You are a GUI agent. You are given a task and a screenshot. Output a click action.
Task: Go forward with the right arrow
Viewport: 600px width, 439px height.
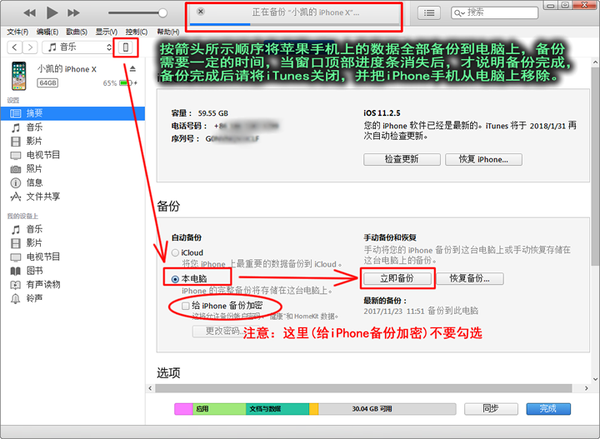pyautogui.click(x=30, y=47)
